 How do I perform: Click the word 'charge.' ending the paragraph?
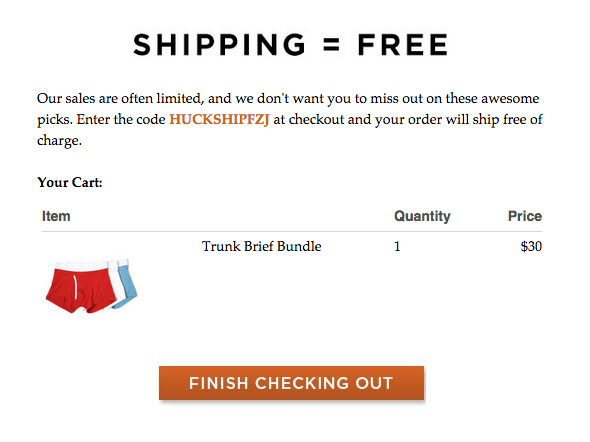(59, 141)
